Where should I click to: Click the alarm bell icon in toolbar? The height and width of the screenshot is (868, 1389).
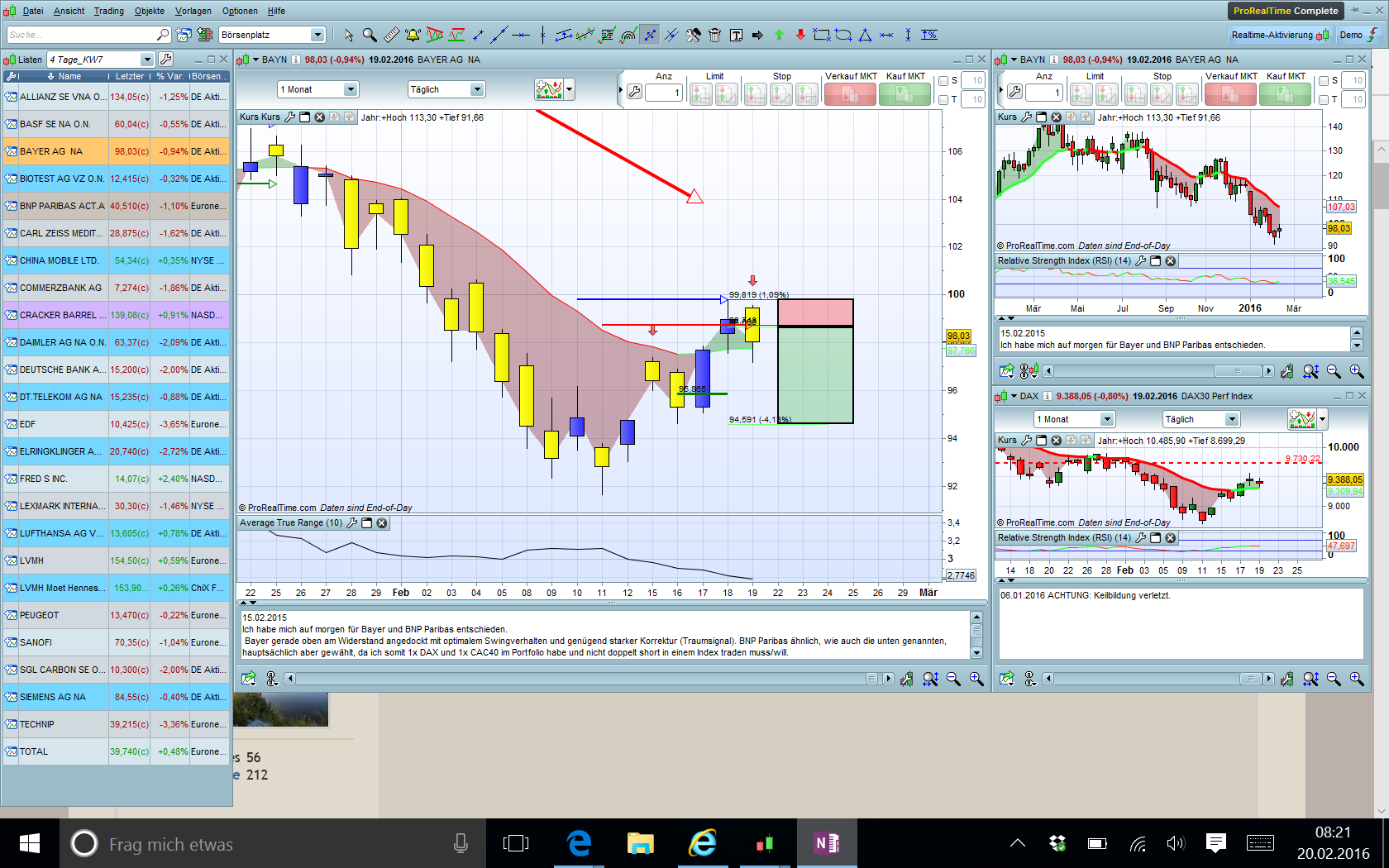pyautogui.click(x=413, y=35)
